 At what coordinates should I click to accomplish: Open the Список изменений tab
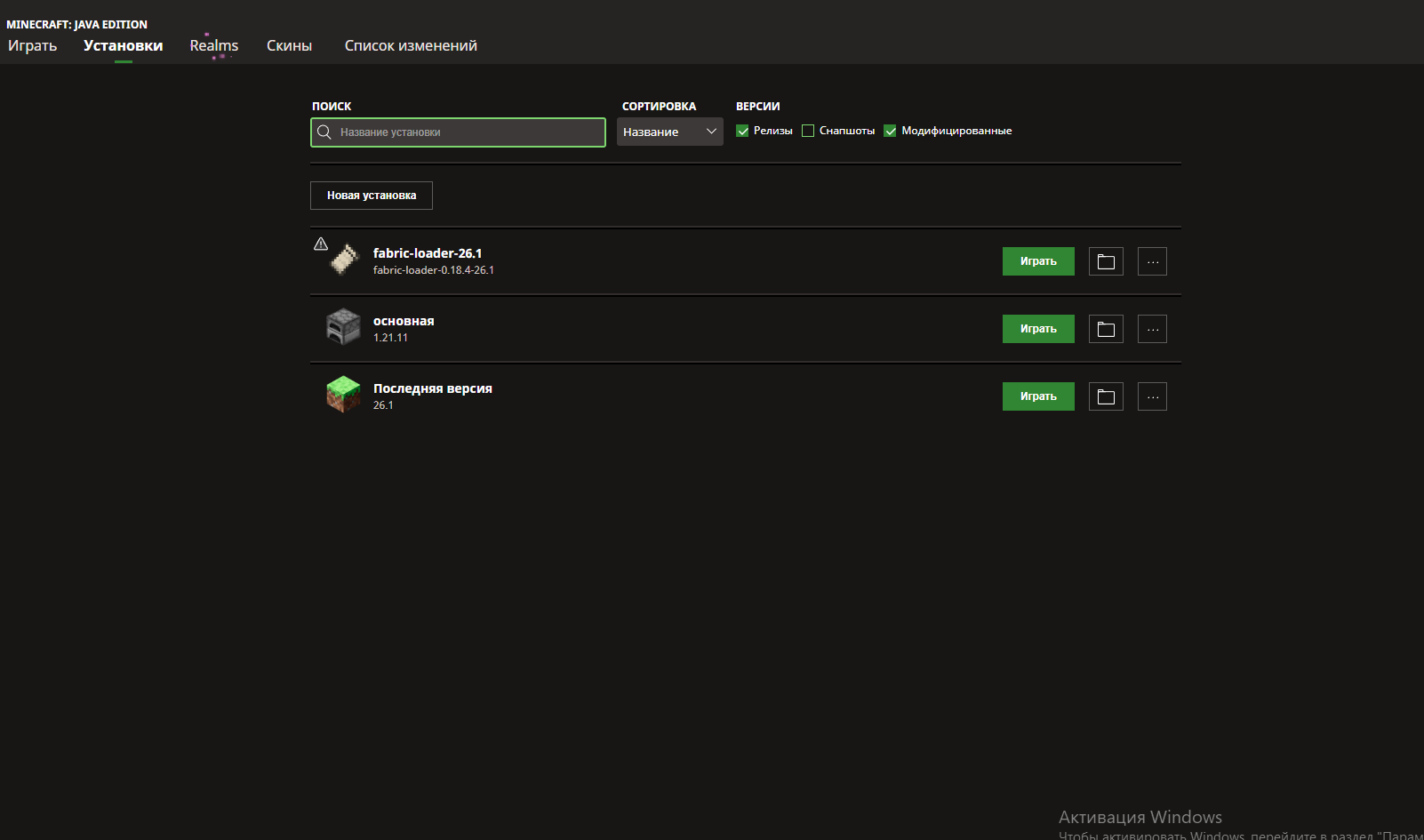(x=411, y=46)
